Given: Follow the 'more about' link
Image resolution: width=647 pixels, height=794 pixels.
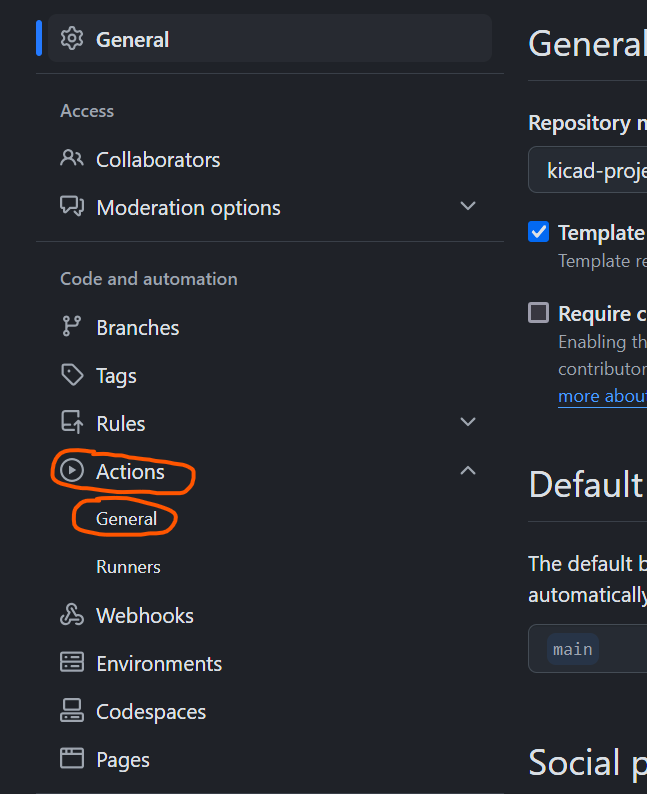Looking at the screenshot, I should coord(602,396).
